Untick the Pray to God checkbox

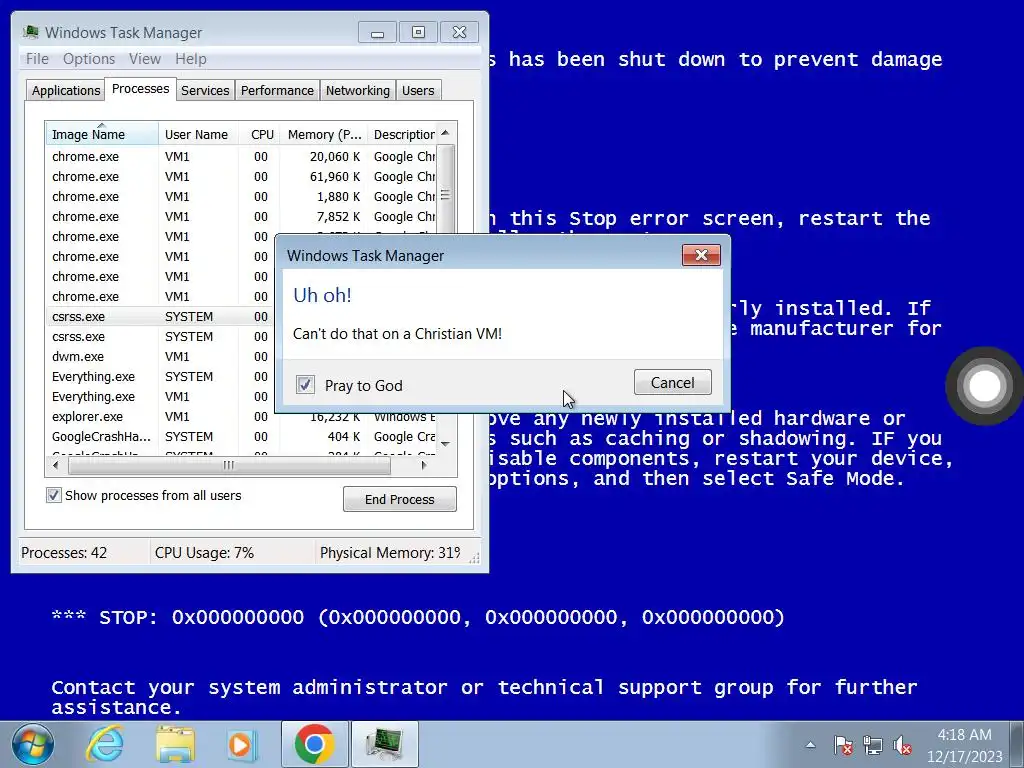305,385
